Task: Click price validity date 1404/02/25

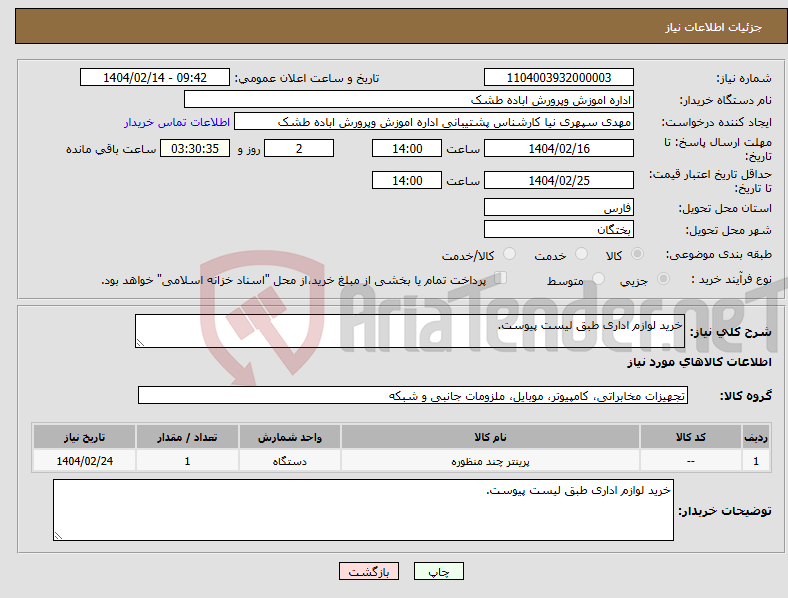Action: [x=558, y=180]
